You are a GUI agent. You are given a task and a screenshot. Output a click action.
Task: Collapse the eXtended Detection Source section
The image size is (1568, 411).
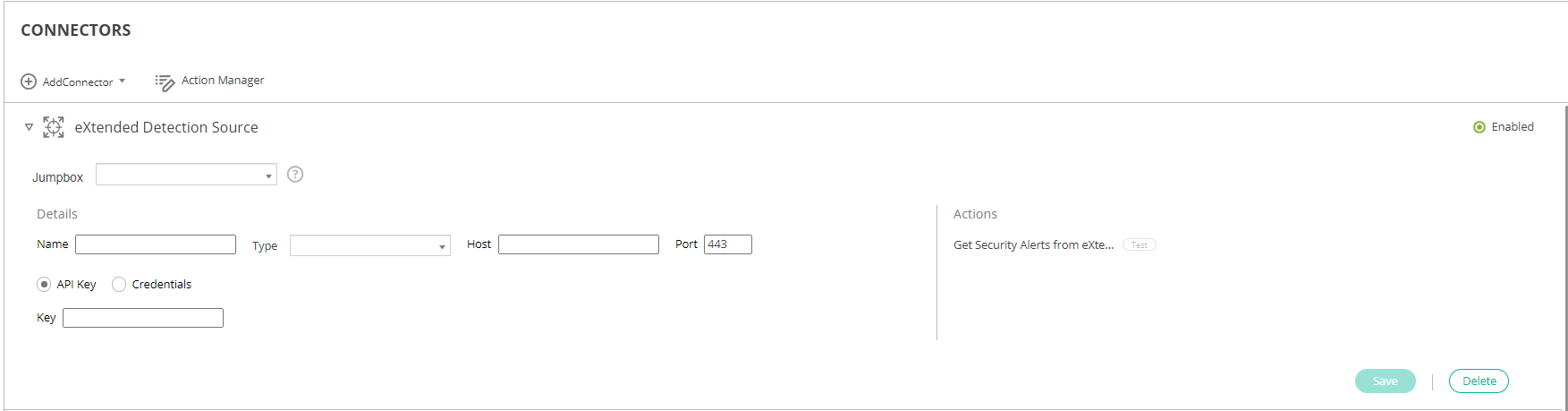[x=29, y=127]
